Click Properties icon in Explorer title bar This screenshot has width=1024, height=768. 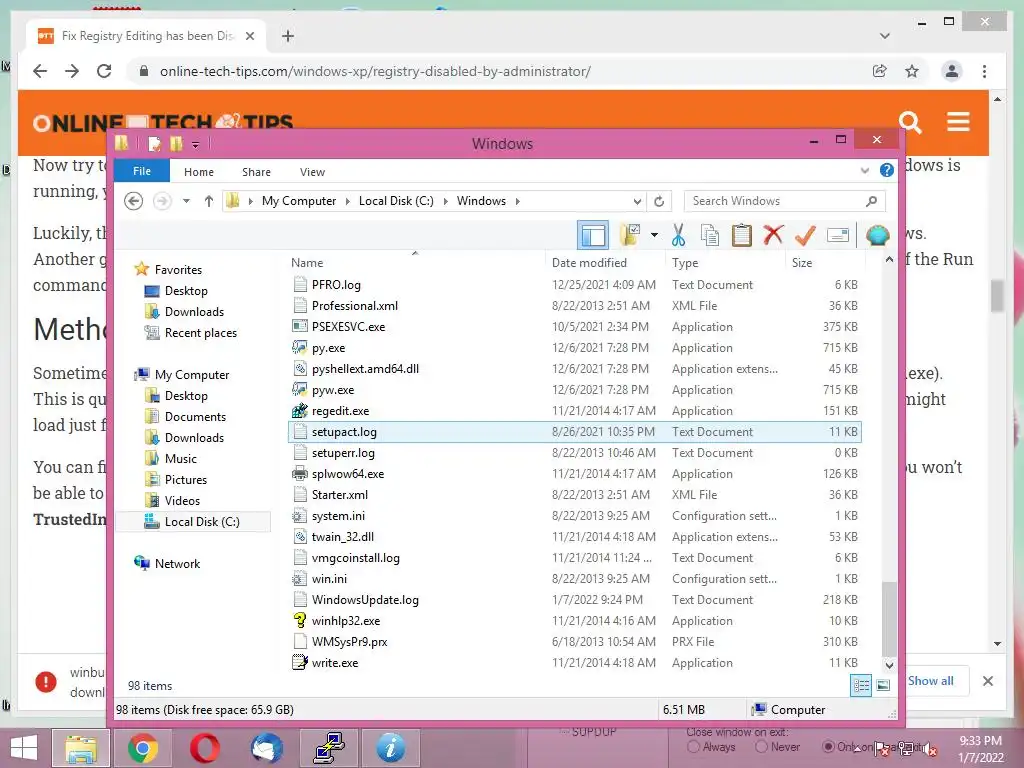154,144
